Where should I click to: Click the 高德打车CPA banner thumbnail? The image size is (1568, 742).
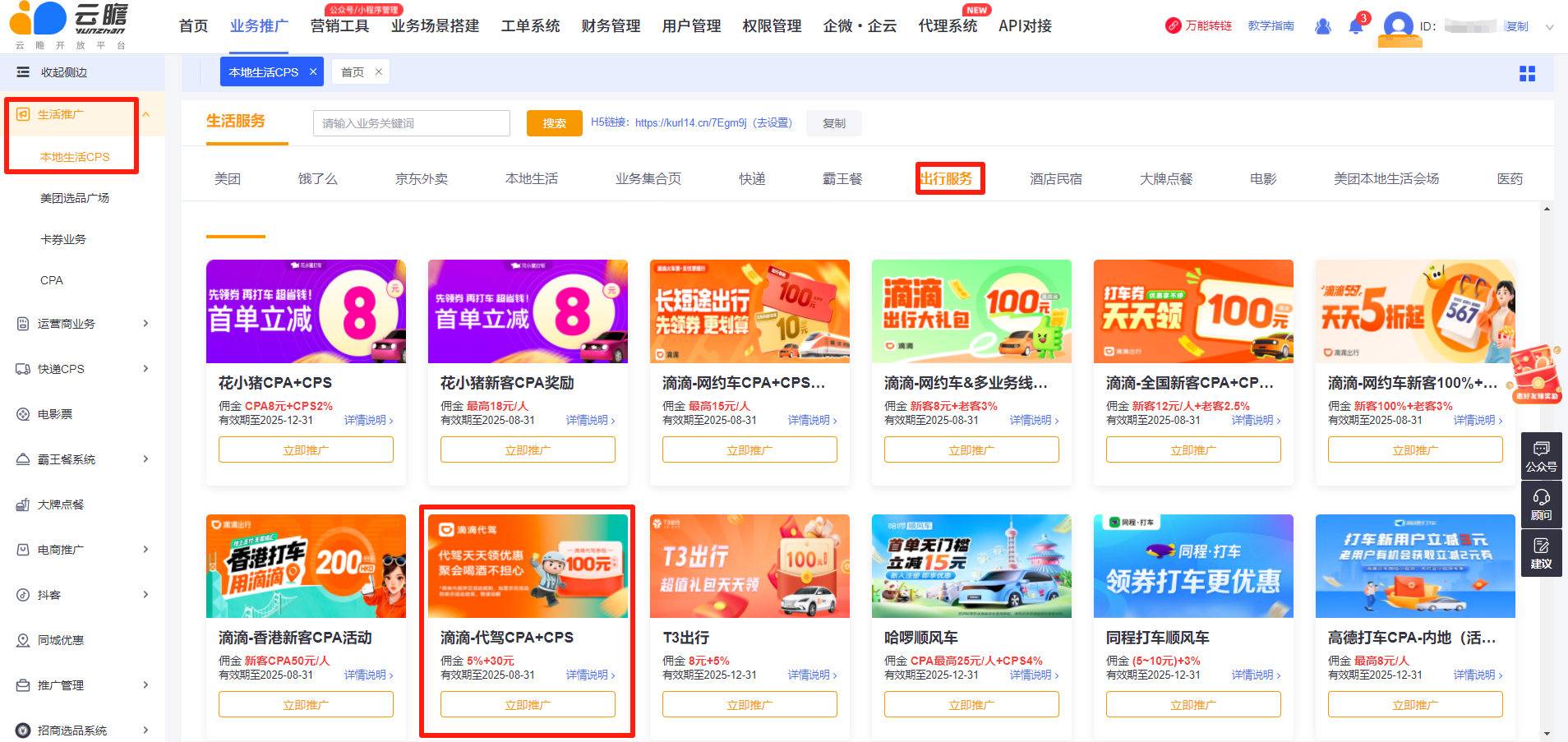point(1415,566)
